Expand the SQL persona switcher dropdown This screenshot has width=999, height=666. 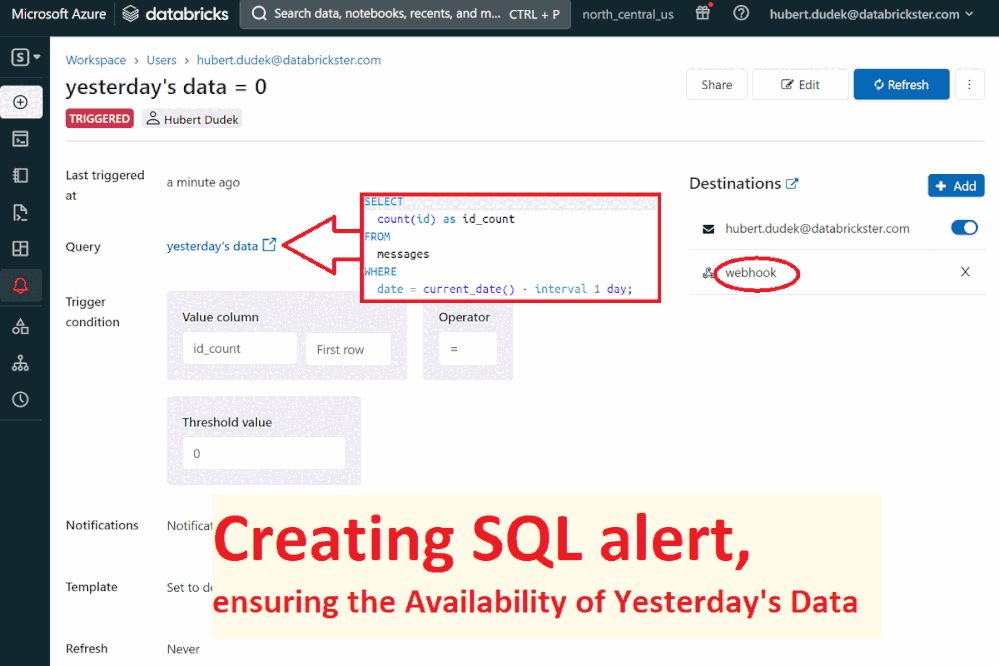(x=26, y=57)
